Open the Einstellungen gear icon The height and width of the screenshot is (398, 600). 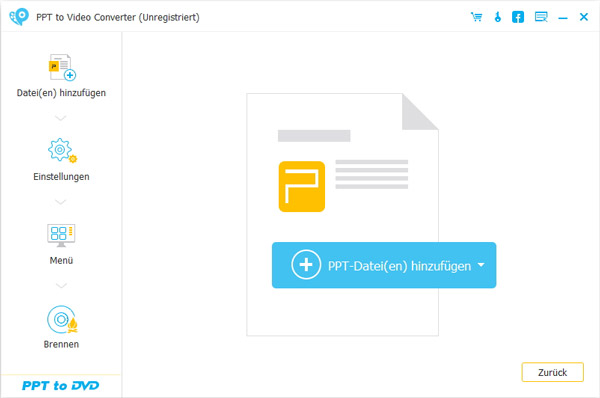click(62, 150)
